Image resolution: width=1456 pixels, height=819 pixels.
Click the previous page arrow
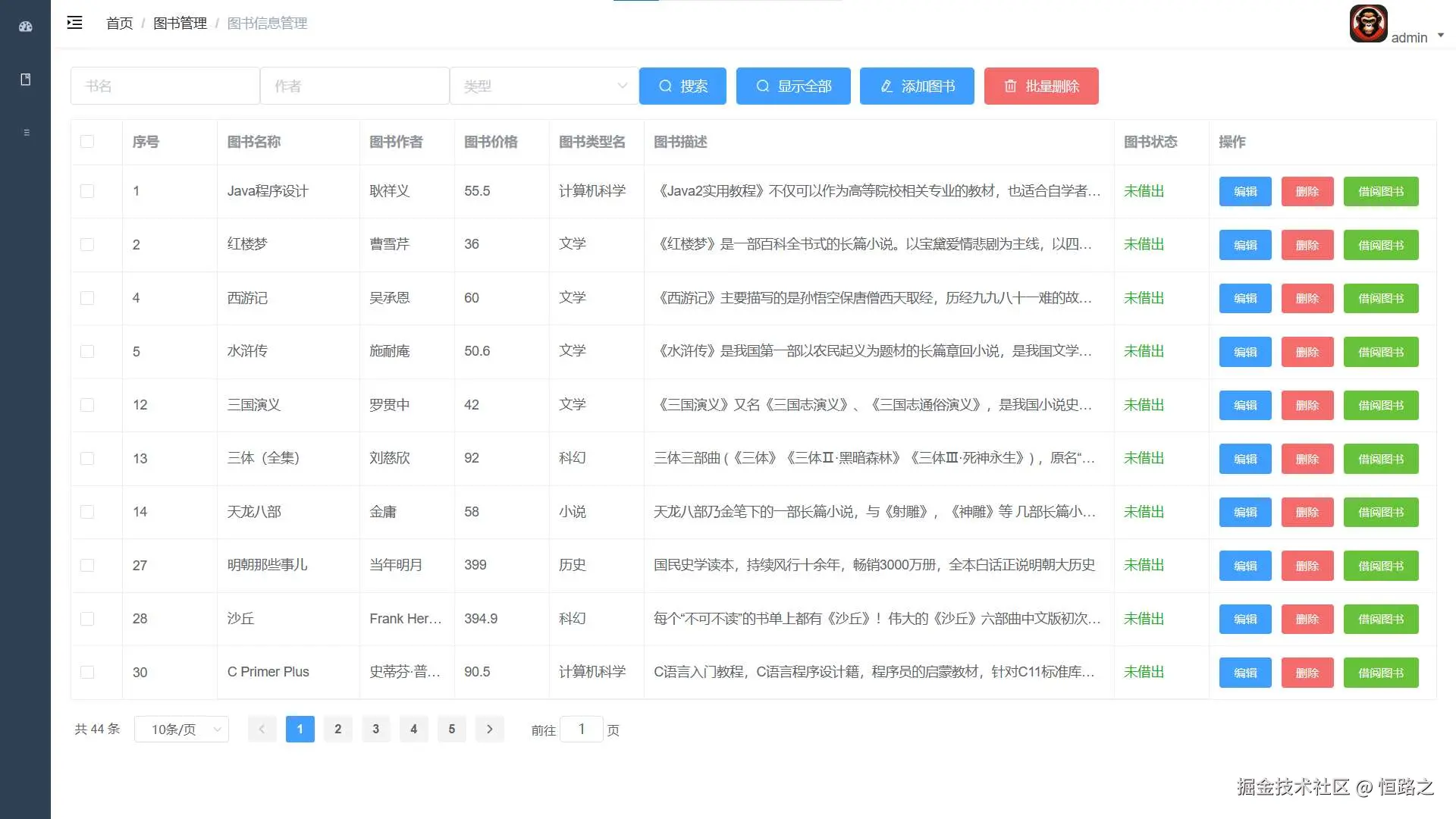262,729
